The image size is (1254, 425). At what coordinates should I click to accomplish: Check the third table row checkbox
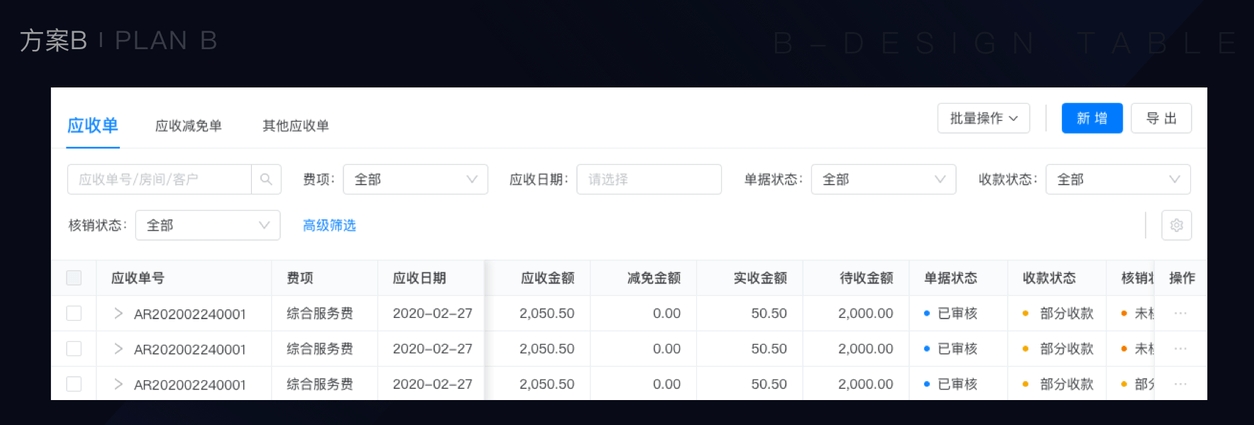(74, 384)
